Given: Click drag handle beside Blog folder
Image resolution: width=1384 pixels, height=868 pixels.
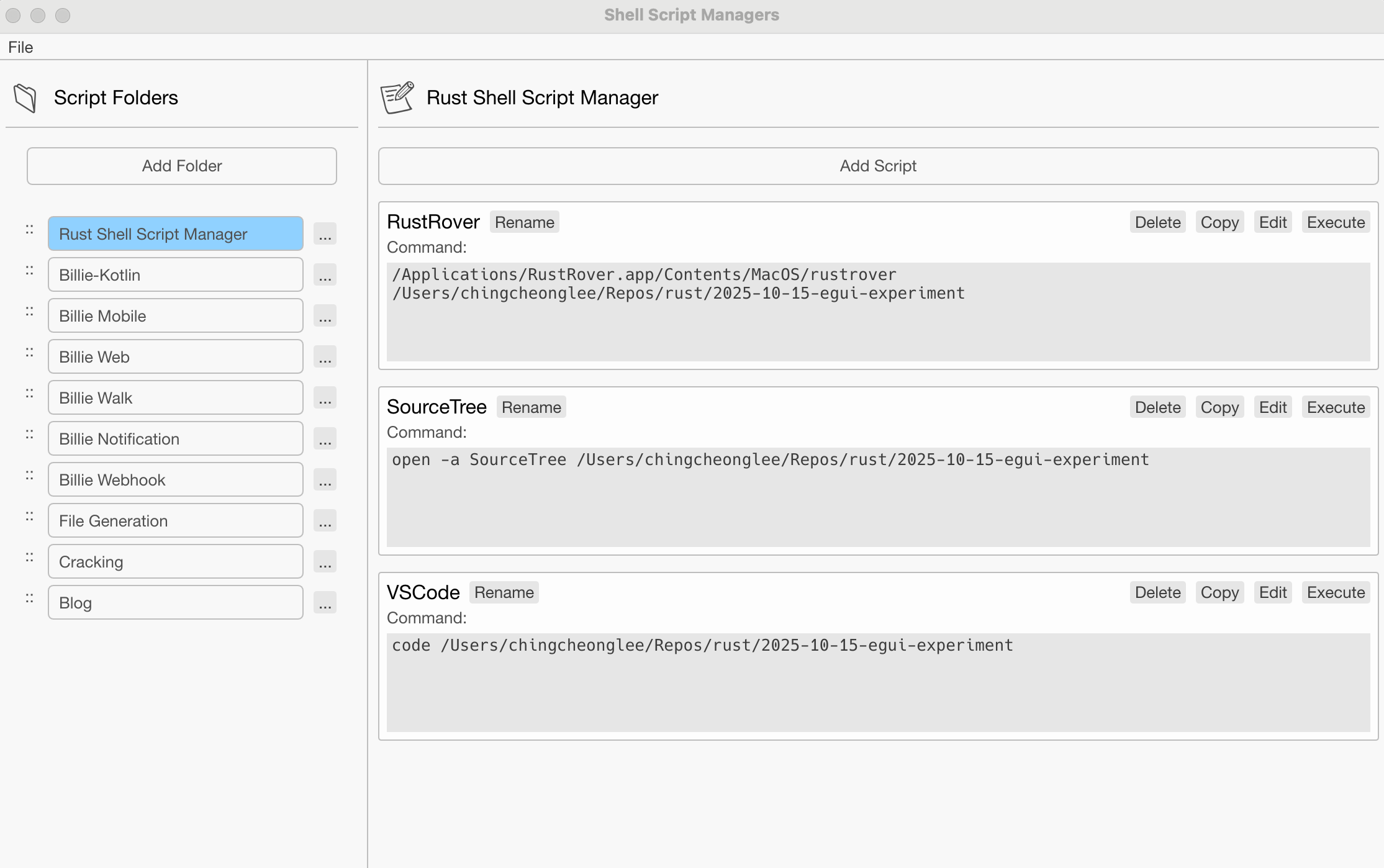Looking at the screenshot, I should click(29, 599).
